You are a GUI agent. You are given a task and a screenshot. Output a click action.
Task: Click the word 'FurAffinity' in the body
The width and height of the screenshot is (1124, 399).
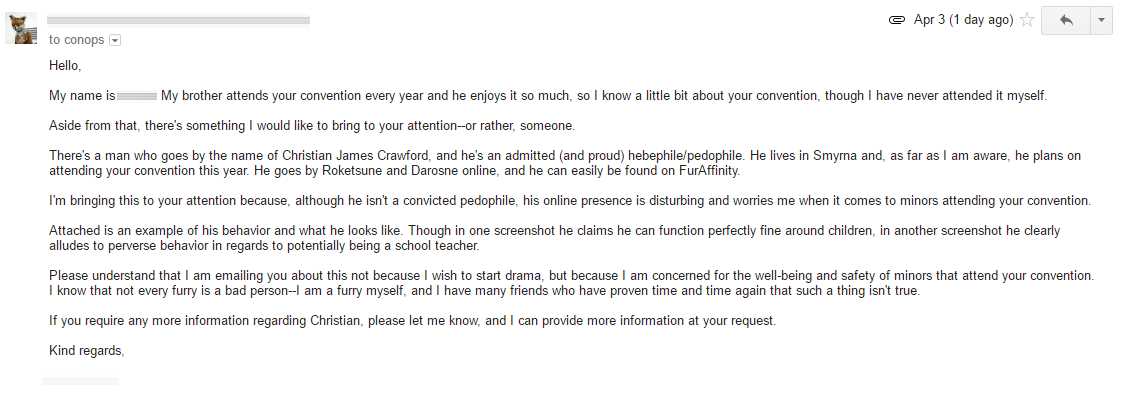click(708, 171)
